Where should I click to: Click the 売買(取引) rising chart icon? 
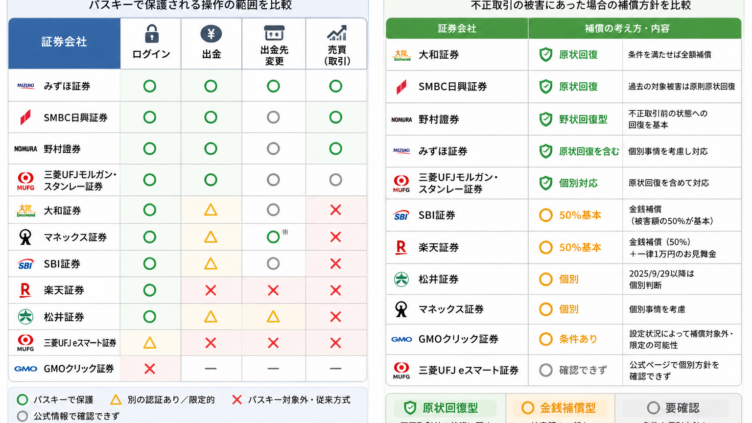[336, 33]
